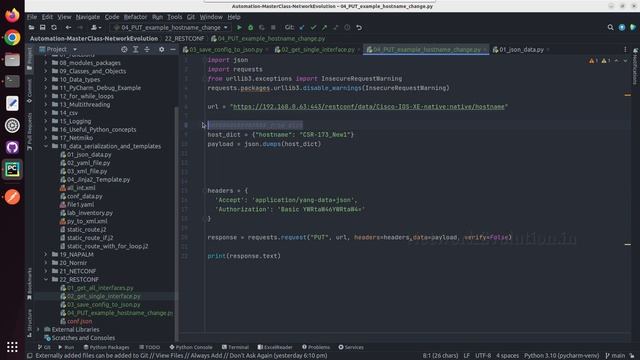Hide the Project panel with the minus icon
Screen dimensions: 640x360
coord(173,49)
